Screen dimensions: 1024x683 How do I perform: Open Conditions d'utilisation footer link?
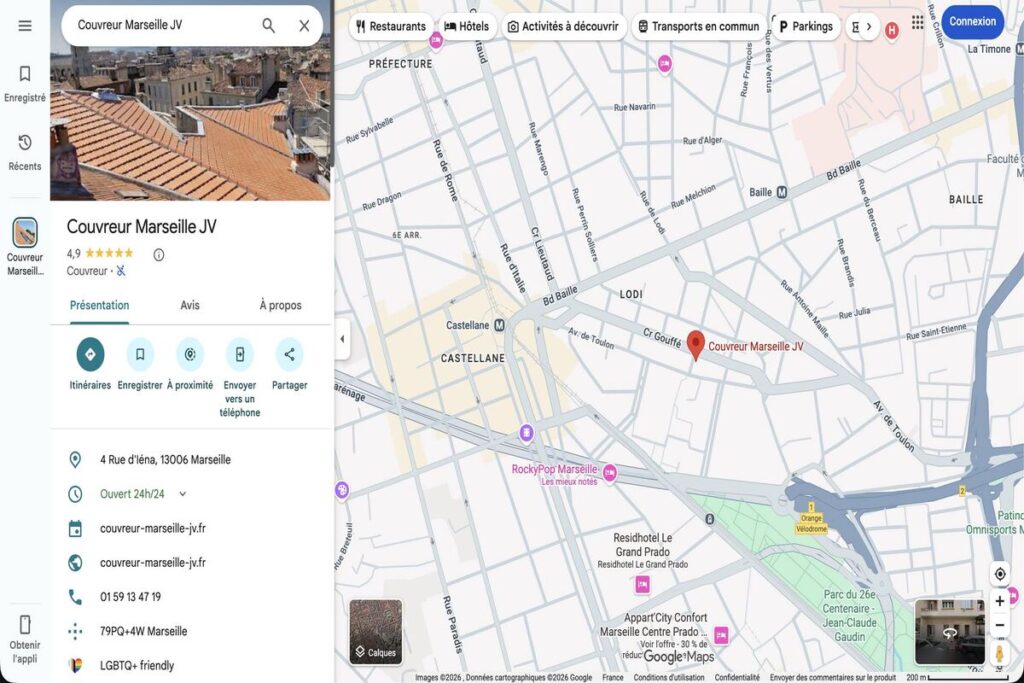pyautogui.click(x=669, y=677)
